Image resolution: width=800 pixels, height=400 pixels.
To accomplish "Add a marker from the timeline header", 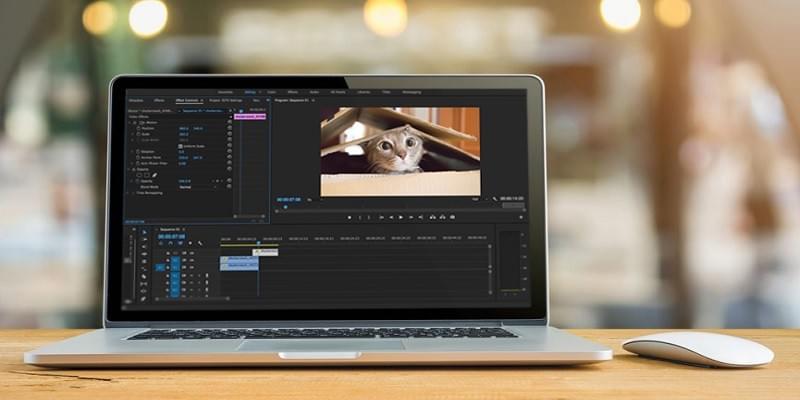I will click(190, 243).
